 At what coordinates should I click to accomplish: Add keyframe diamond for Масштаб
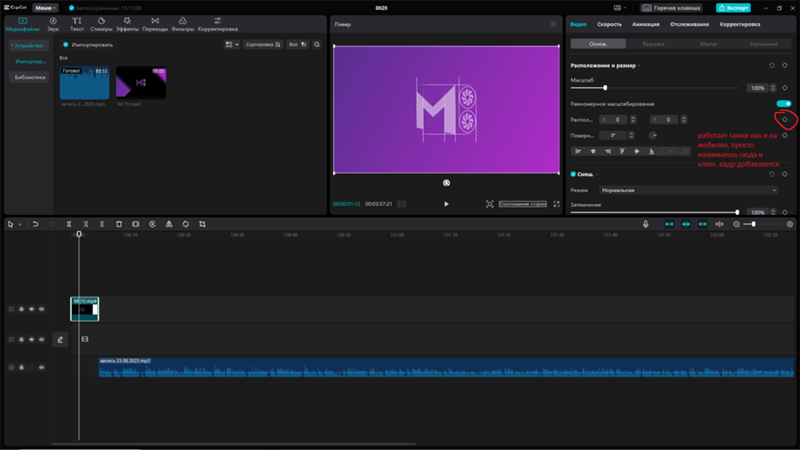[785, 88]
